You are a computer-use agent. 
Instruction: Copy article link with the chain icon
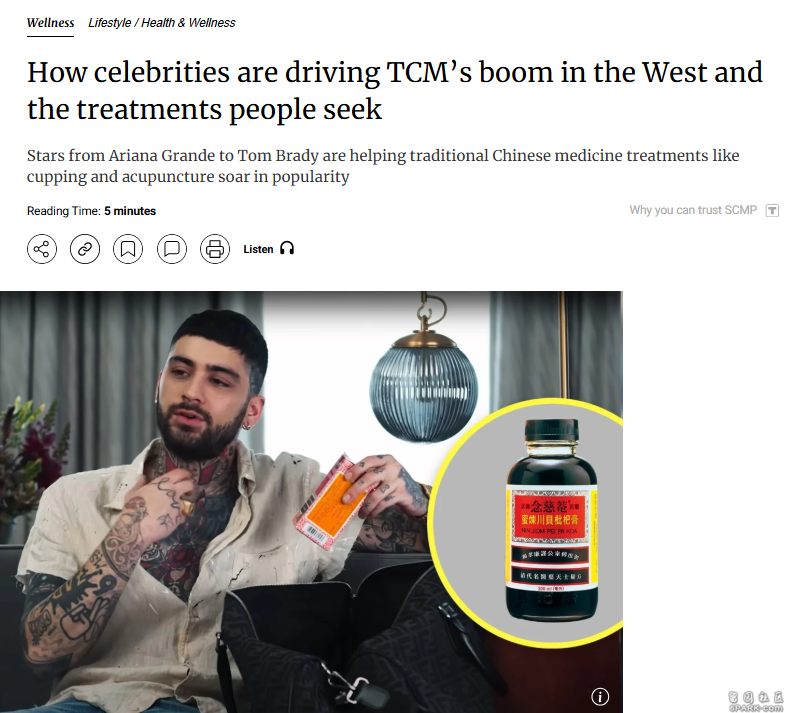tap(85, 249)
